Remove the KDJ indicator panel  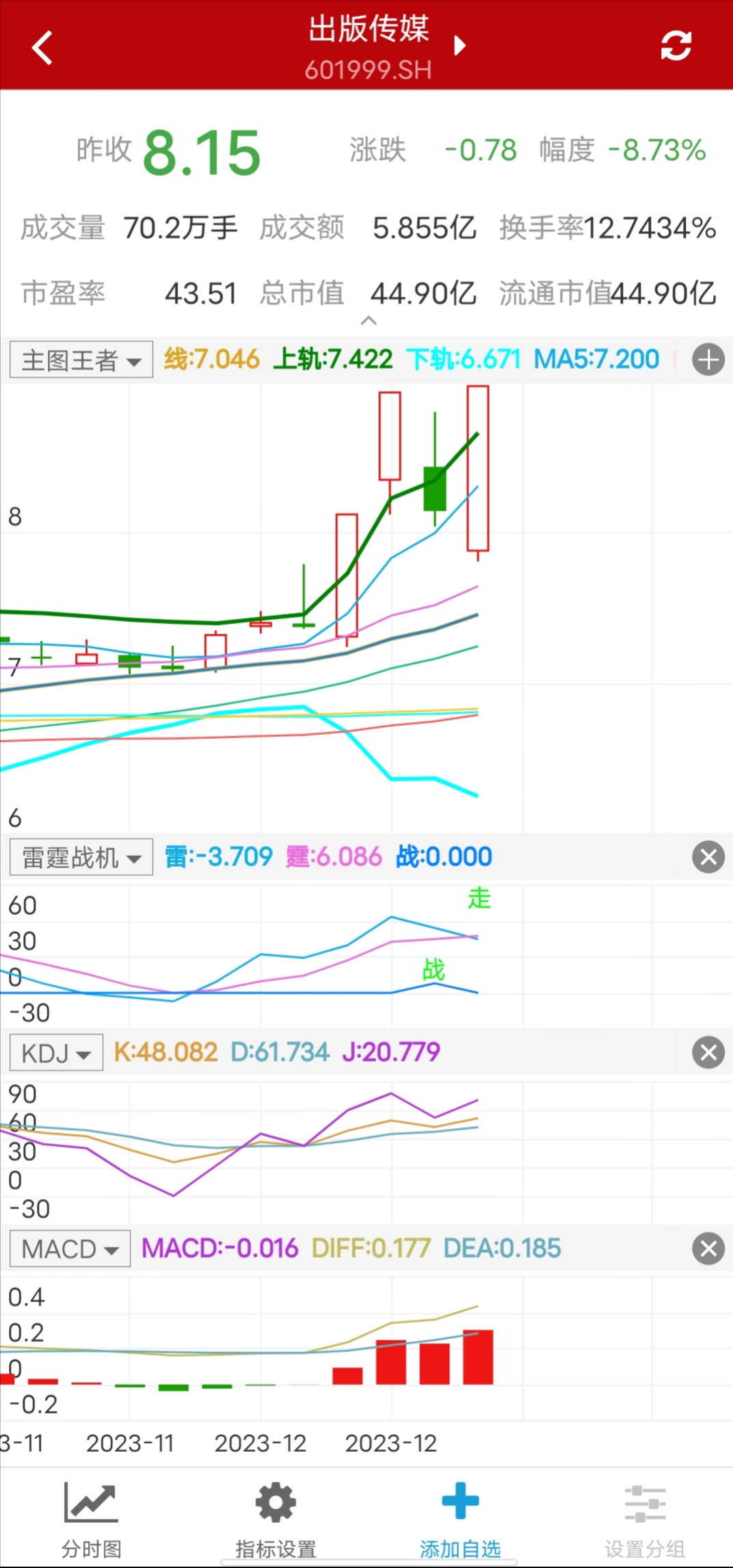708,1052
